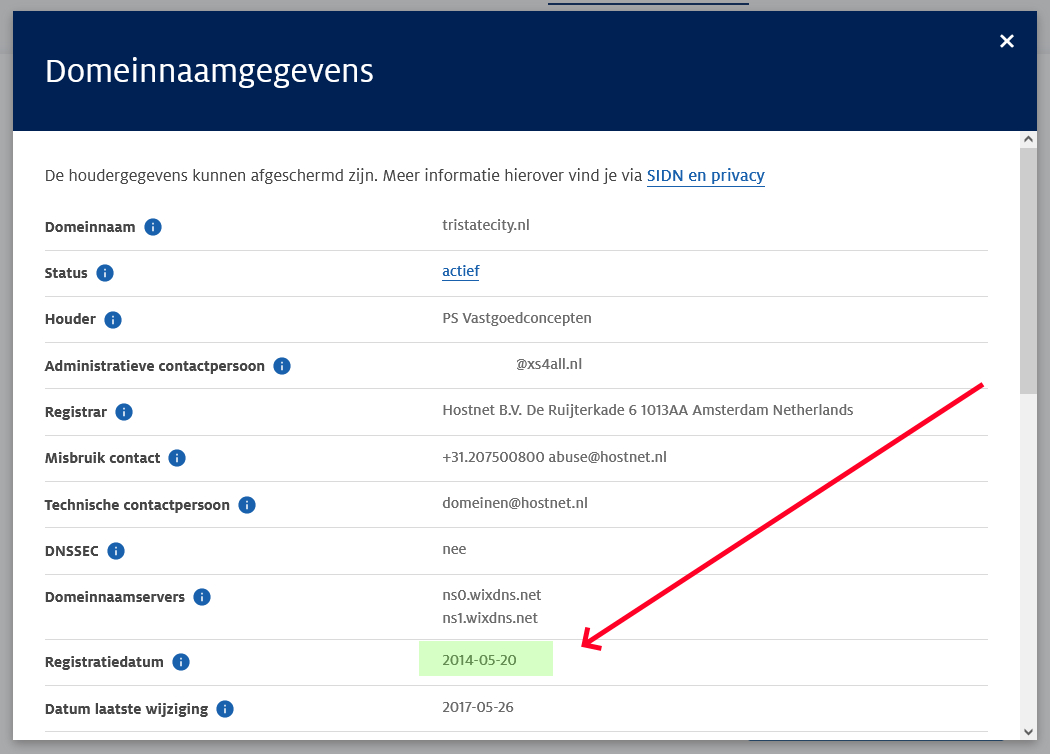Show info for Datum laatste wijziging
This screenshot has height=754, width=1050.
[225, 708]
